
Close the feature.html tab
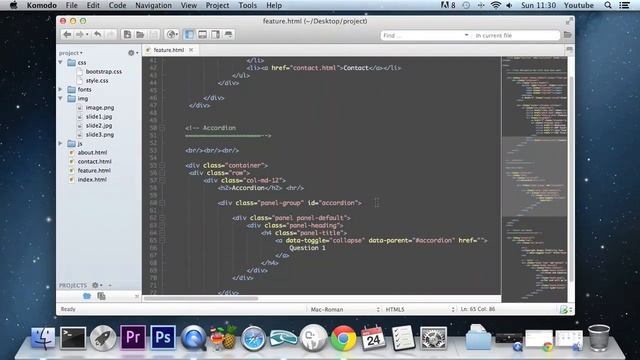tap(191, 50)
